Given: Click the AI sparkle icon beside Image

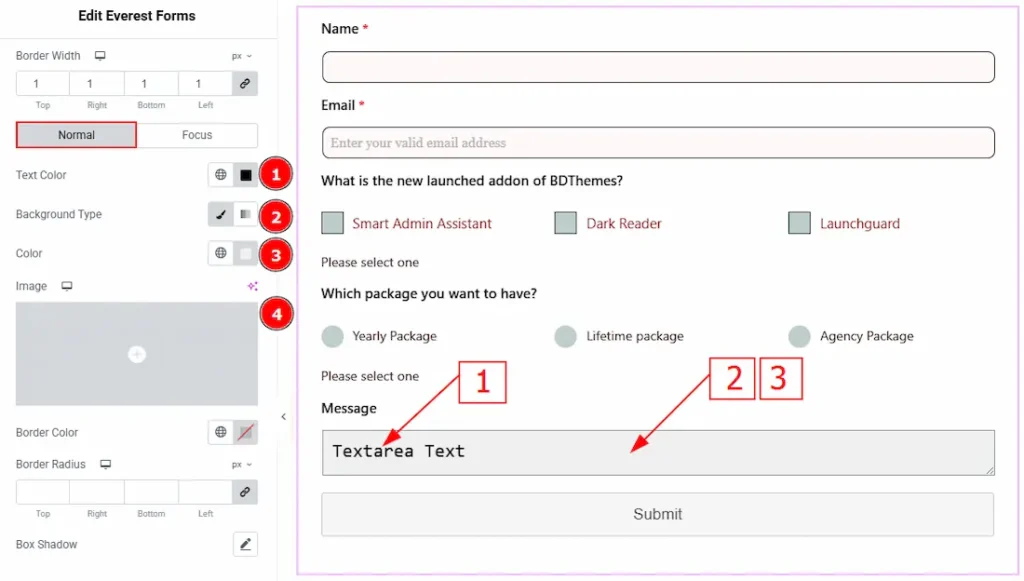Looking at the screenshot, I should pos(252,287).
